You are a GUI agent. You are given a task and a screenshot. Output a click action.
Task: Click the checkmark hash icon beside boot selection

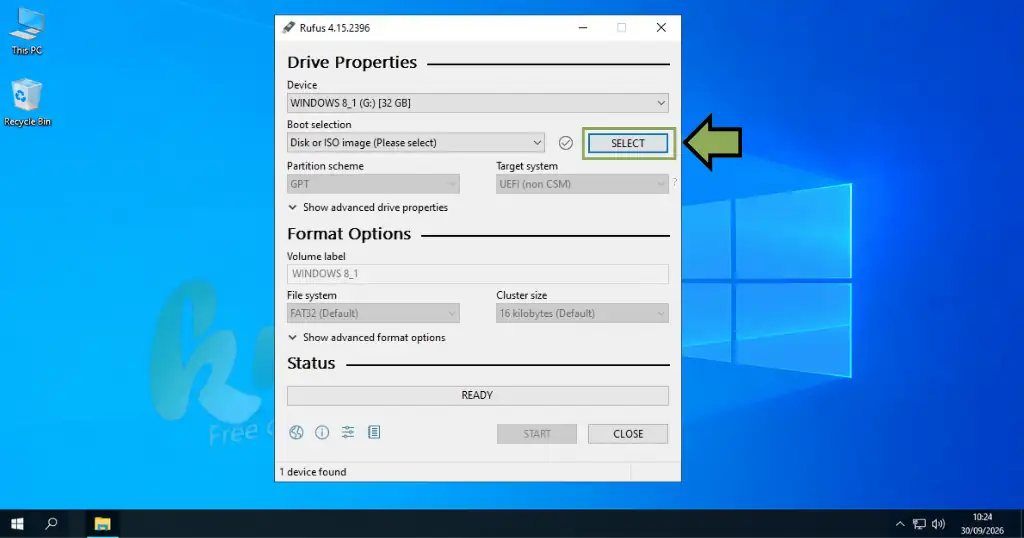click(566, 143)
